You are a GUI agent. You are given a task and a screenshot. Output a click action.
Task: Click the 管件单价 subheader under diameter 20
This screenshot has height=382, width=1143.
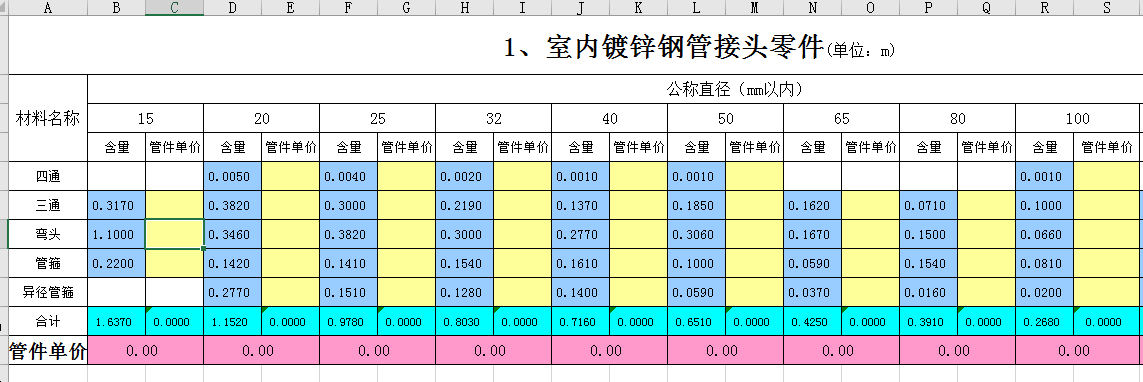coord(290,147)
